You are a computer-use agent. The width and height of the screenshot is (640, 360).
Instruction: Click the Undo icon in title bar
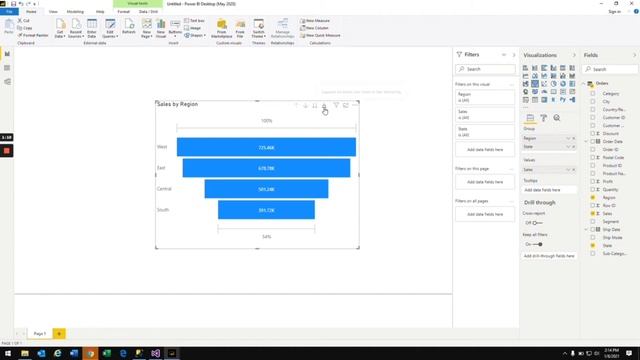(x=21, y=4)
